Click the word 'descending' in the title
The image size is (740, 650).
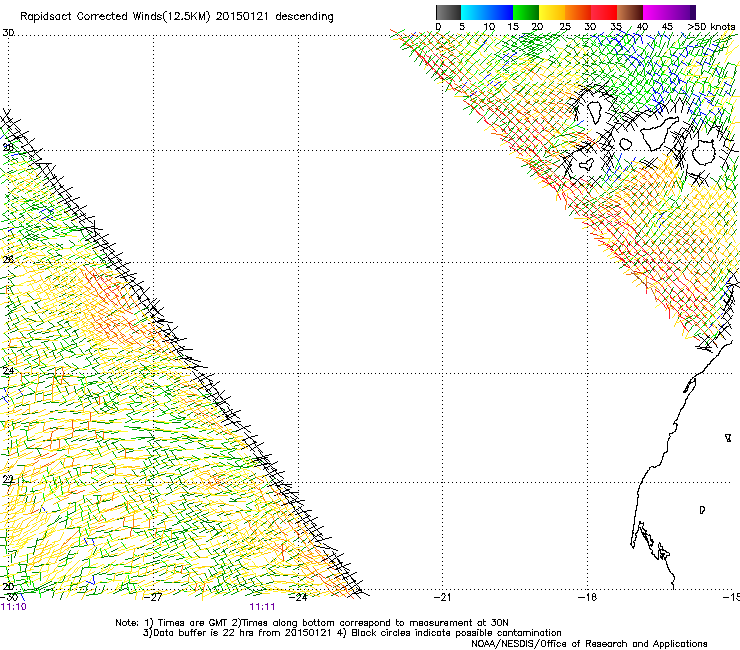304,17
